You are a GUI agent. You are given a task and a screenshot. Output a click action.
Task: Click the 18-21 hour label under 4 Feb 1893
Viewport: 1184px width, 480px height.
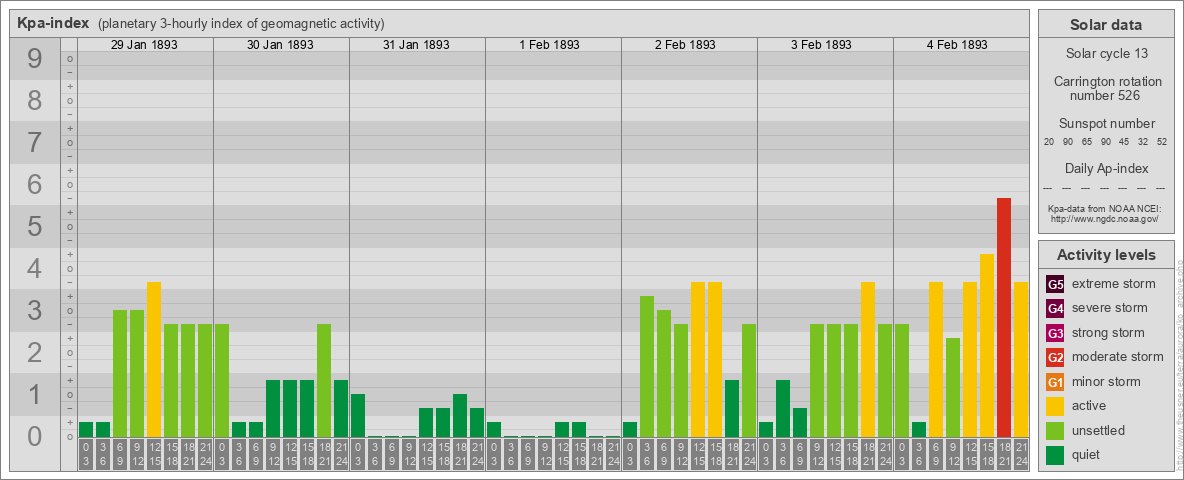[x=1004, y=454]
